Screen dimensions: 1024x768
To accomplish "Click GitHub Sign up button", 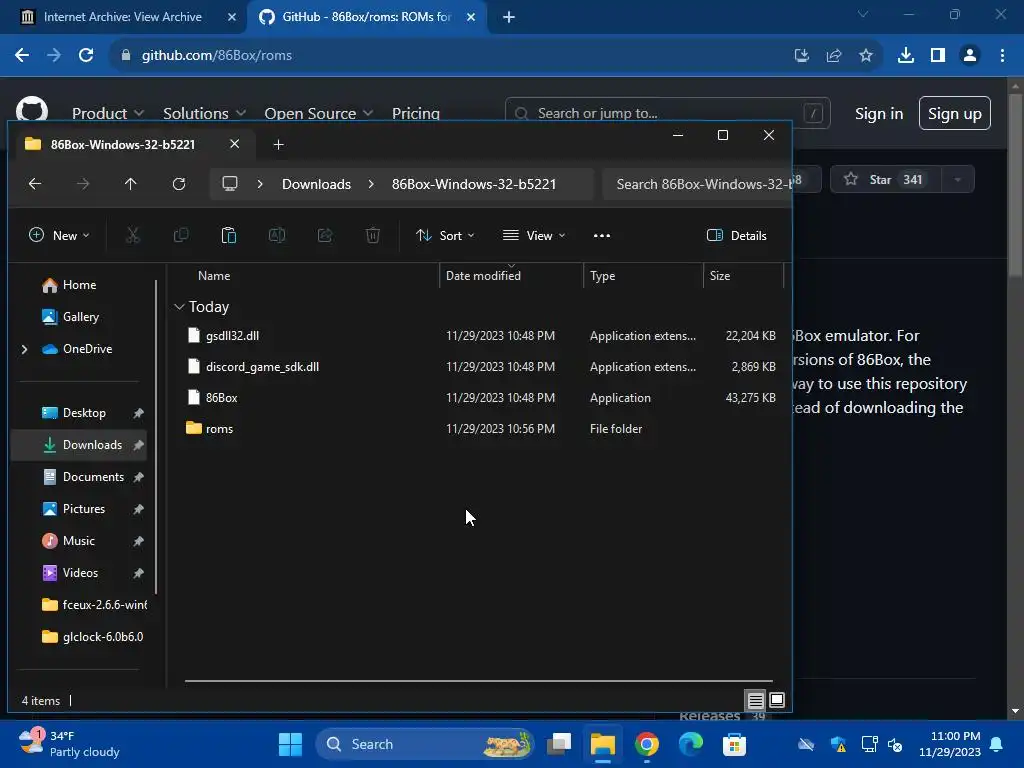I will (955, 114).
